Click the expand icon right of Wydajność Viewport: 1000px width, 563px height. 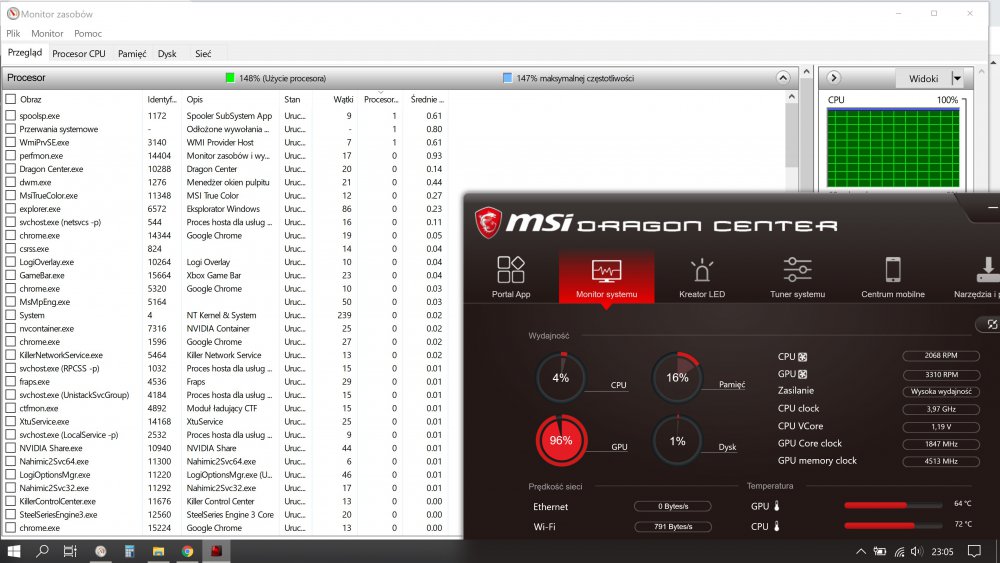click(x=986, y=325)
